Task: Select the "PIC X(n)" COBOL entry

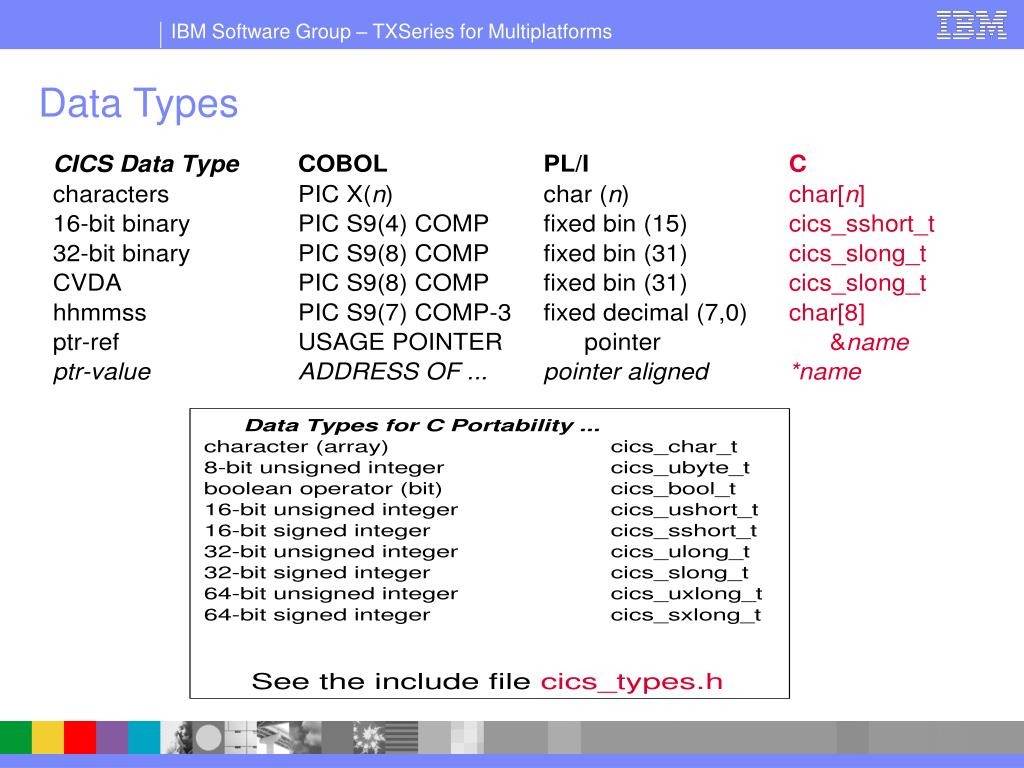Action: coord(345,194)
